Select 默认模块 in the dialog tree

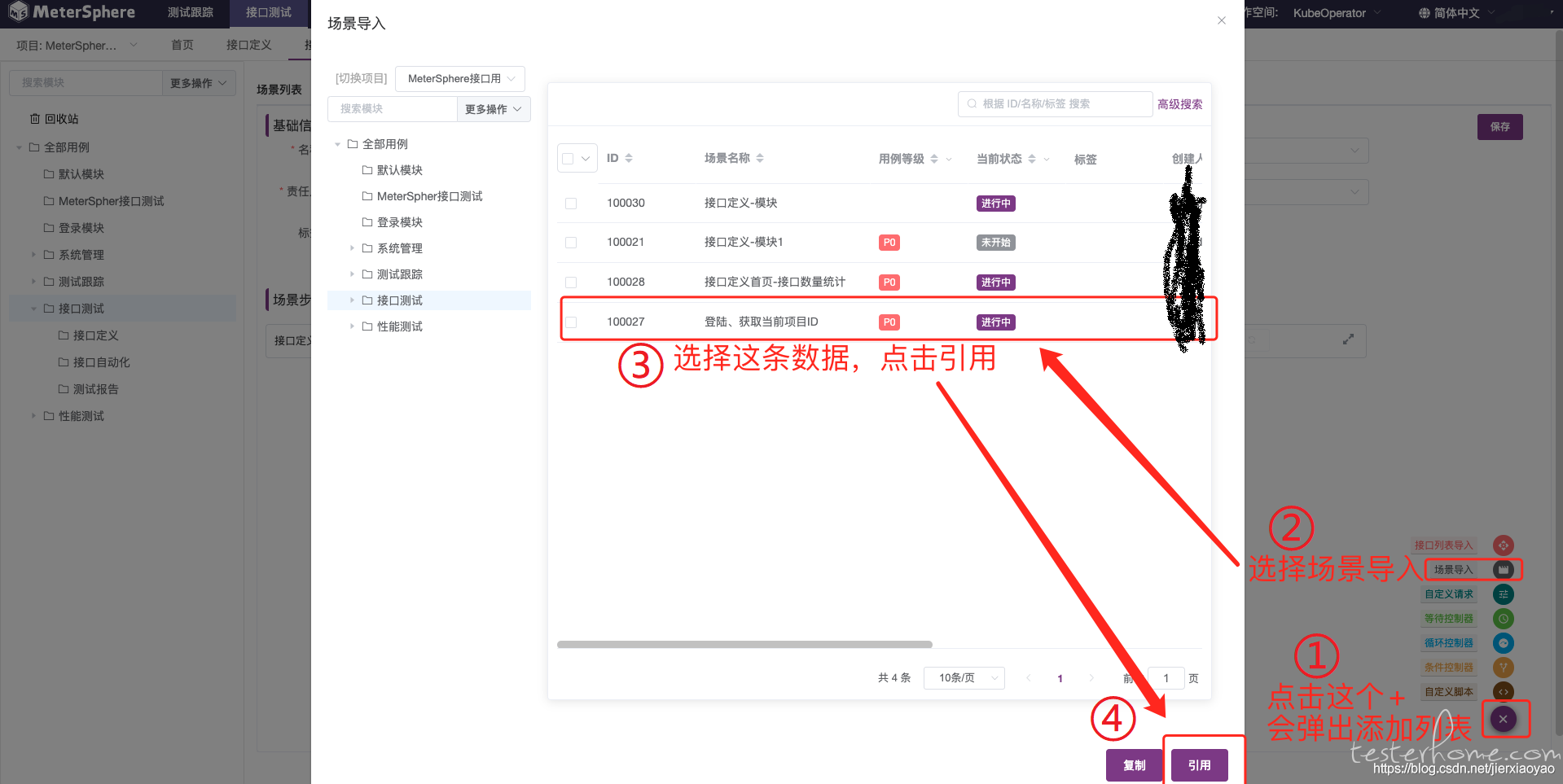[400, 170]
